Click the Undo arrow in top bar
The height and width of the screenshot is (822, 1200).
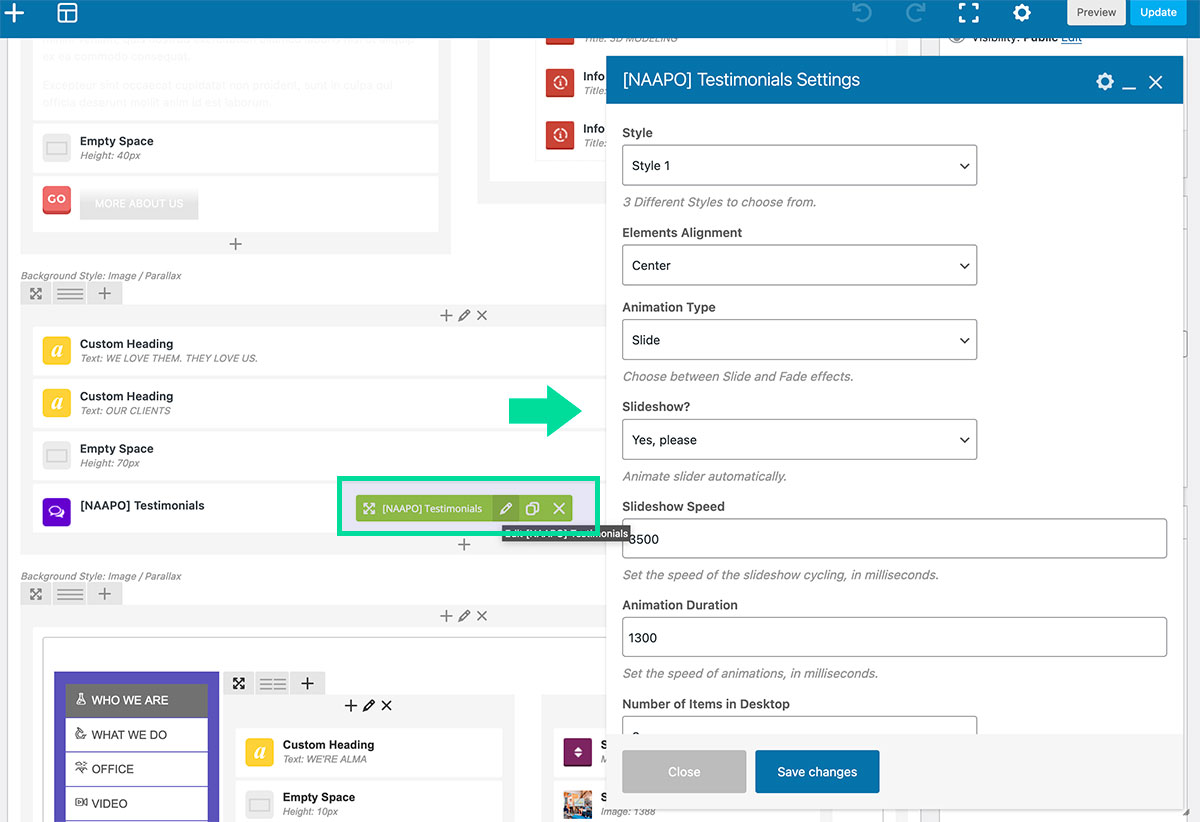(862, 13)
